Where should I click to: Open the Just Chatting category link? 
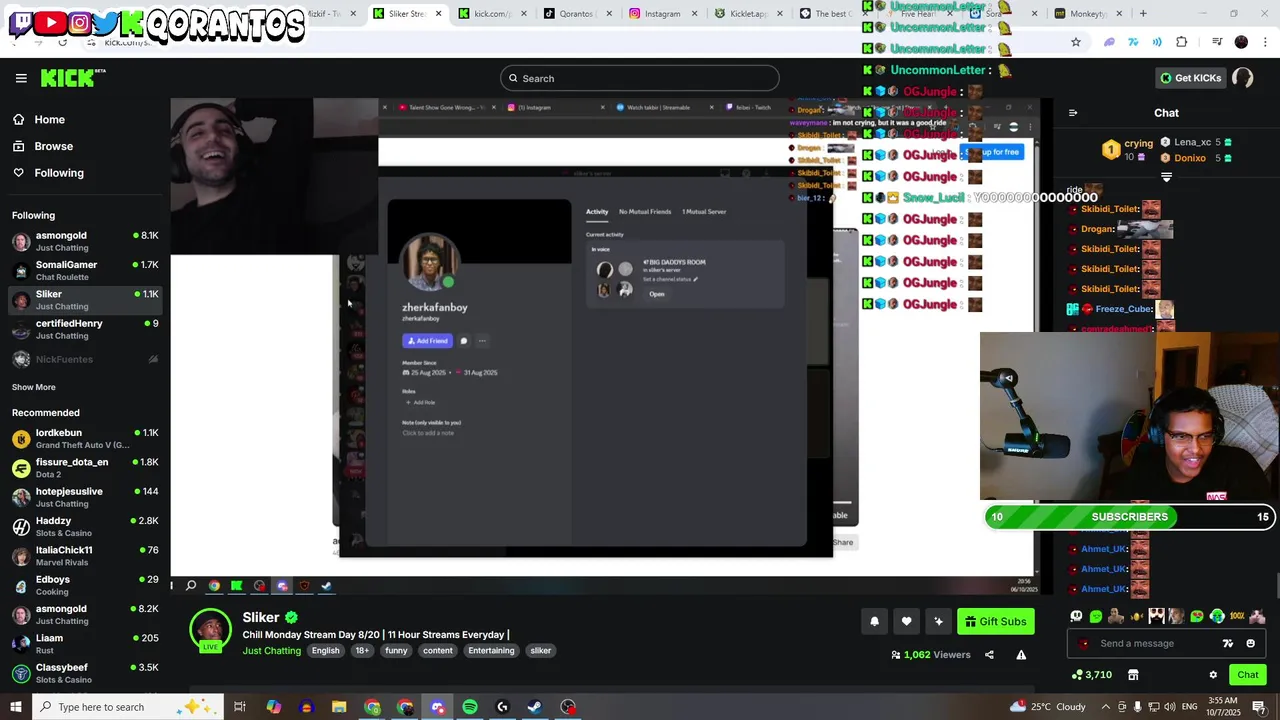coord(271,651)
